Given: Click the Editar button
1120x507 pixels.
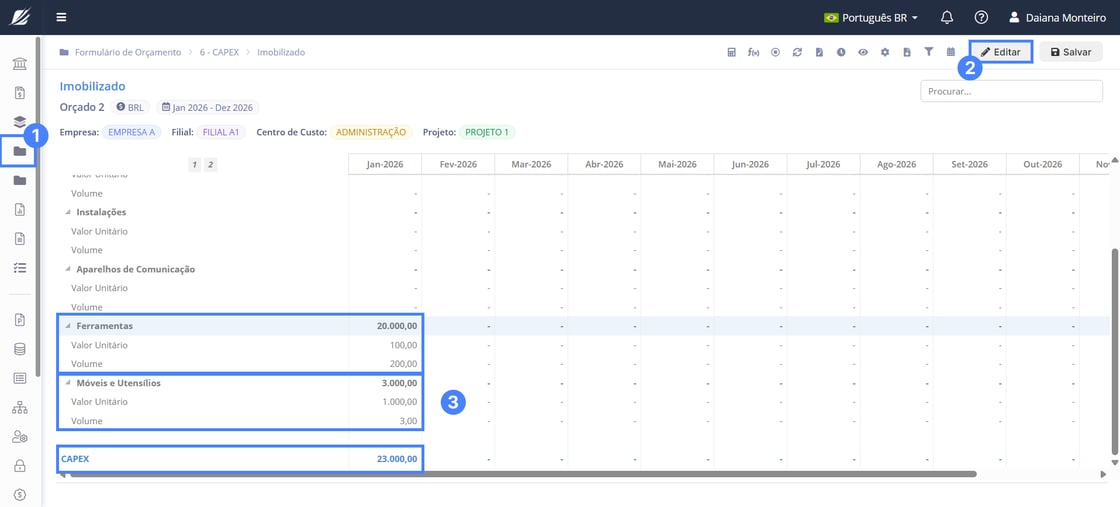Looking at the screenshot, I should pos(1001,52).
